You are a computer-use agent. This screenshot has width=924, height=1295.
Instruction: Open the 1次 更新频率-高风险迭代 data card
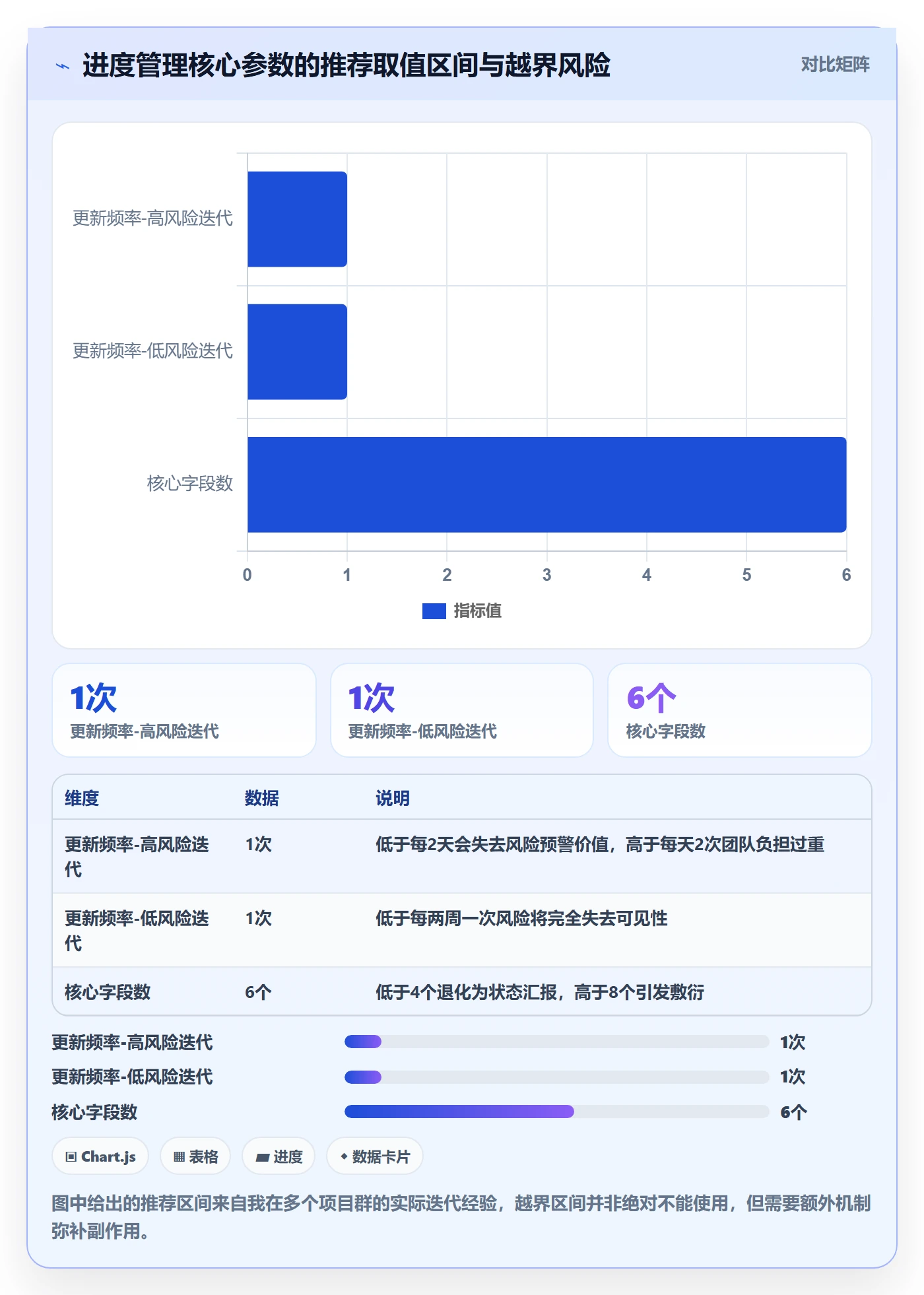tap(184, 710)
